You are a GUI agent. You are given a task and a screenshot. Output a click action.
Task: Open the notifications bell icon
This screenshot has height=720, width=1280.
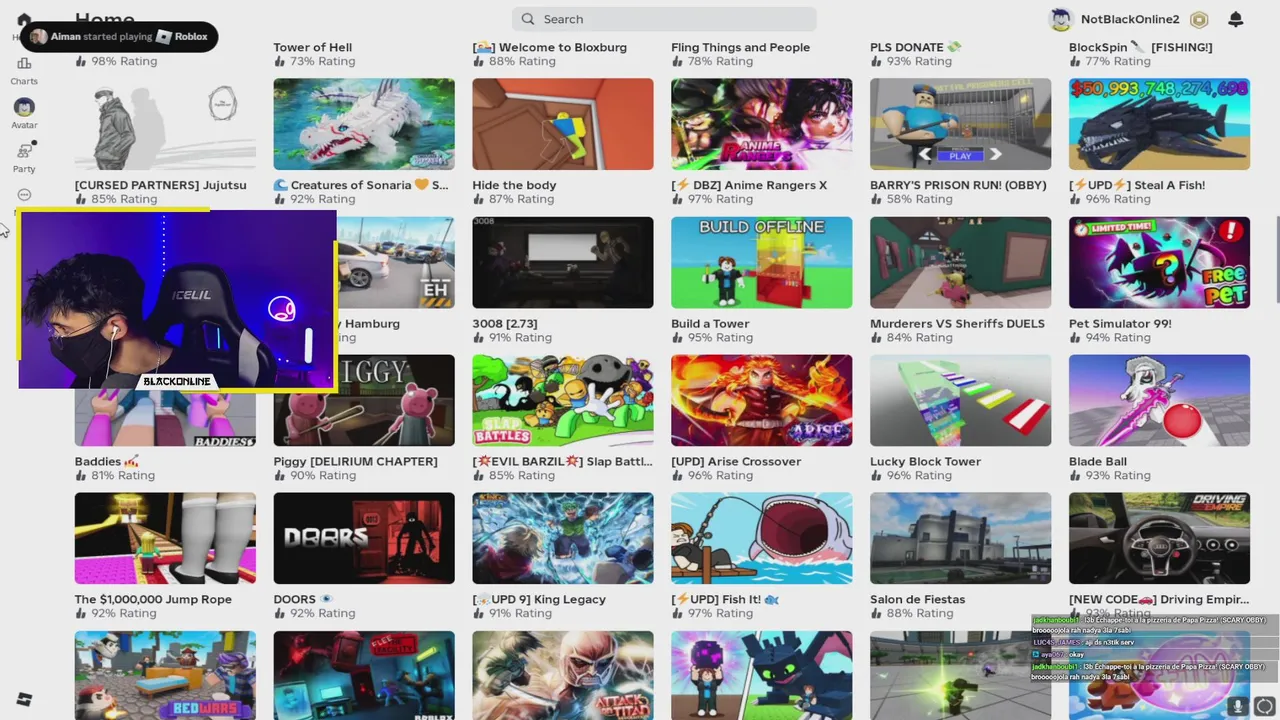coord(1236,19)
